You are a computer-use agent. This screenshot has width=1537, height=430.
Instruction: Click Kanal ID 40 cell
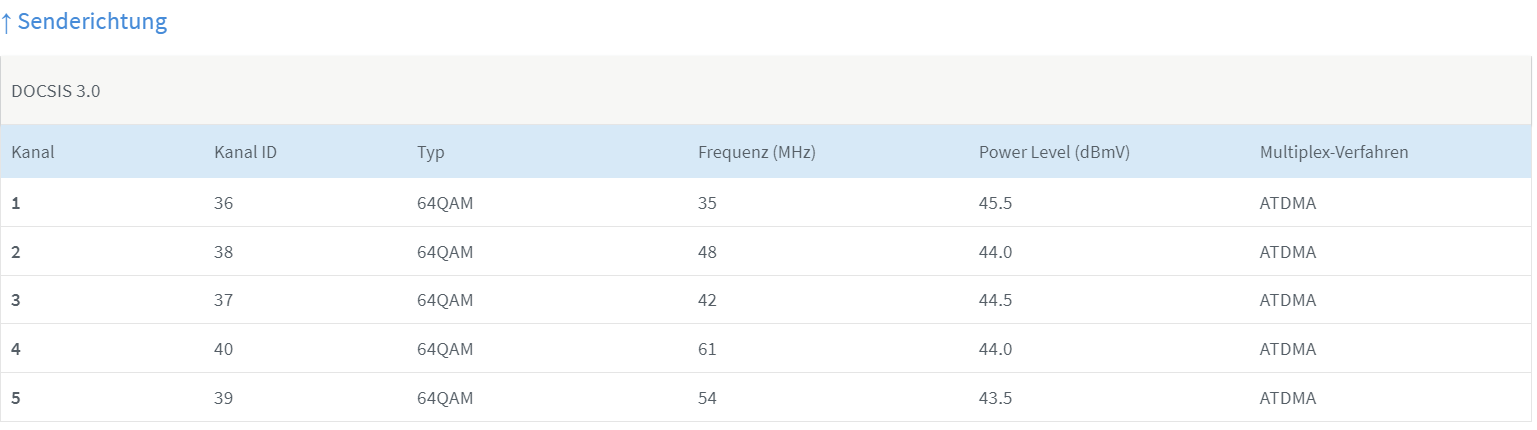[223, 350]
